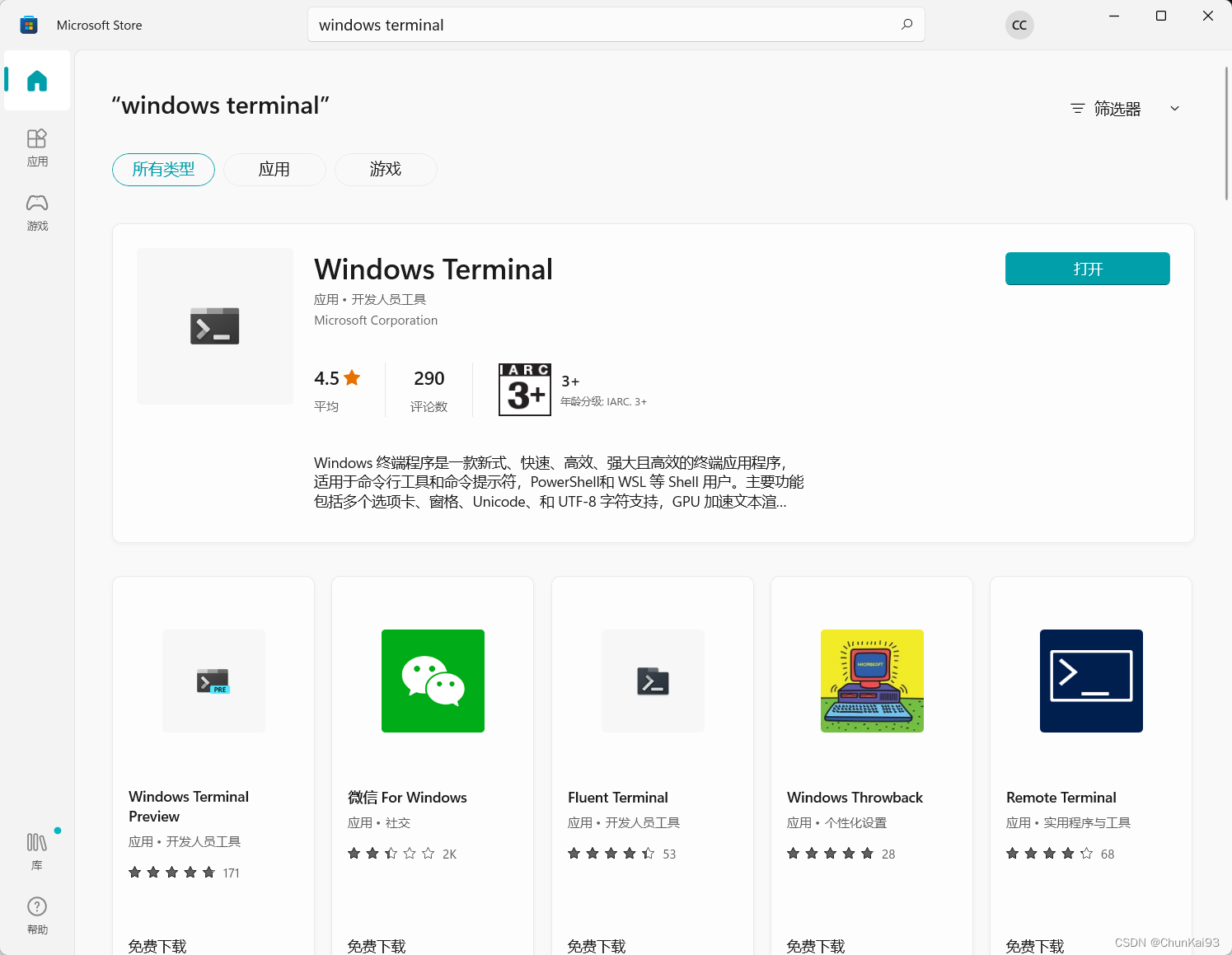Click the 微信 For Windows title

coord(407,798)
